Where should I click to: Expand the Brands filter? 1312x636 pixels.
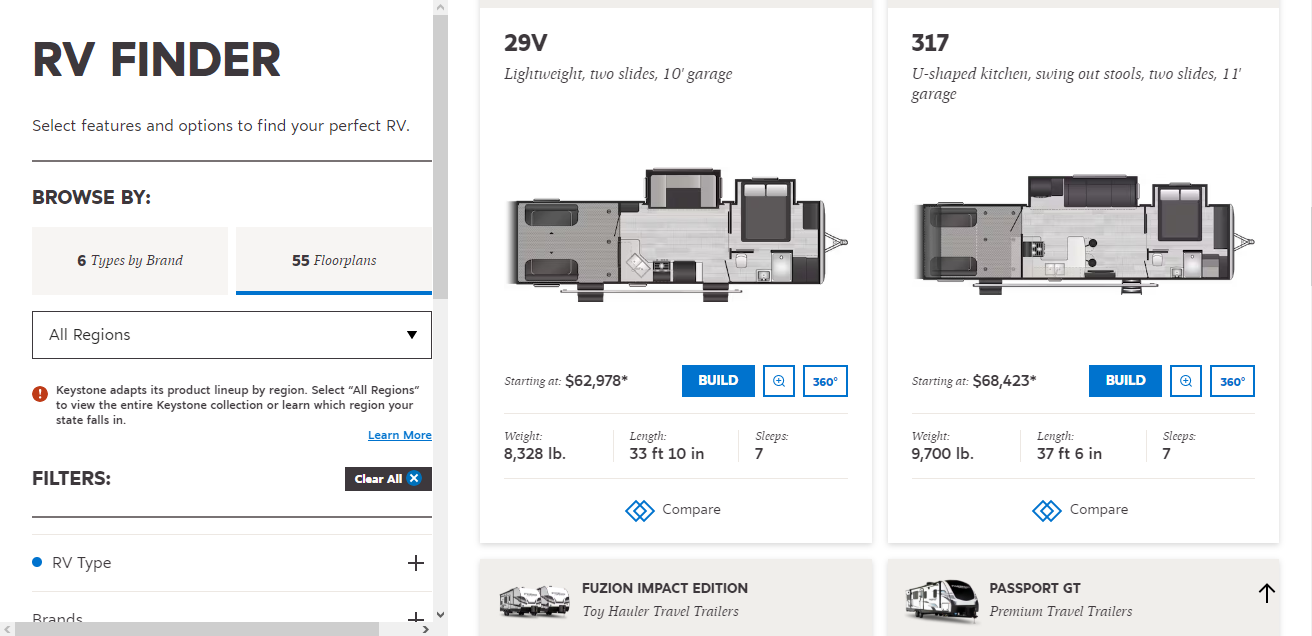point(416,619)
